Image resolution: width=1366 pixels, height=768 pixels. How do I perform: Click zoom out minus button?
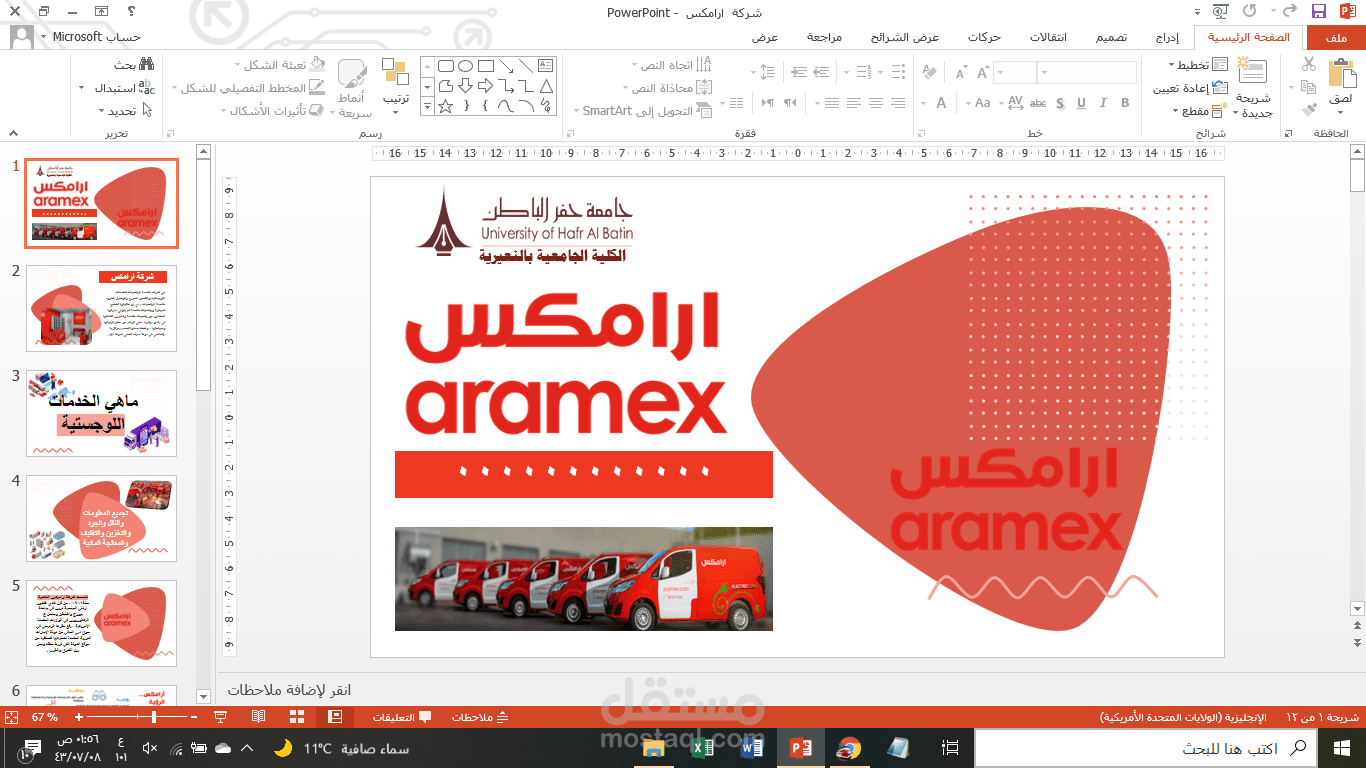(x=194, y=717)
